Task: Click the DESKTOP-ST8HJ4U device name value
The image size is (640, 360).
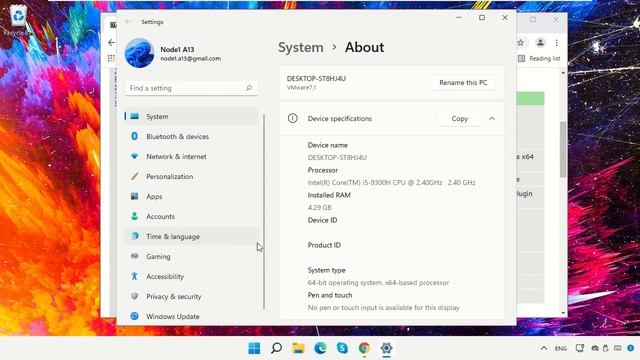Action: pyautogui.click(x=337, y=158)
